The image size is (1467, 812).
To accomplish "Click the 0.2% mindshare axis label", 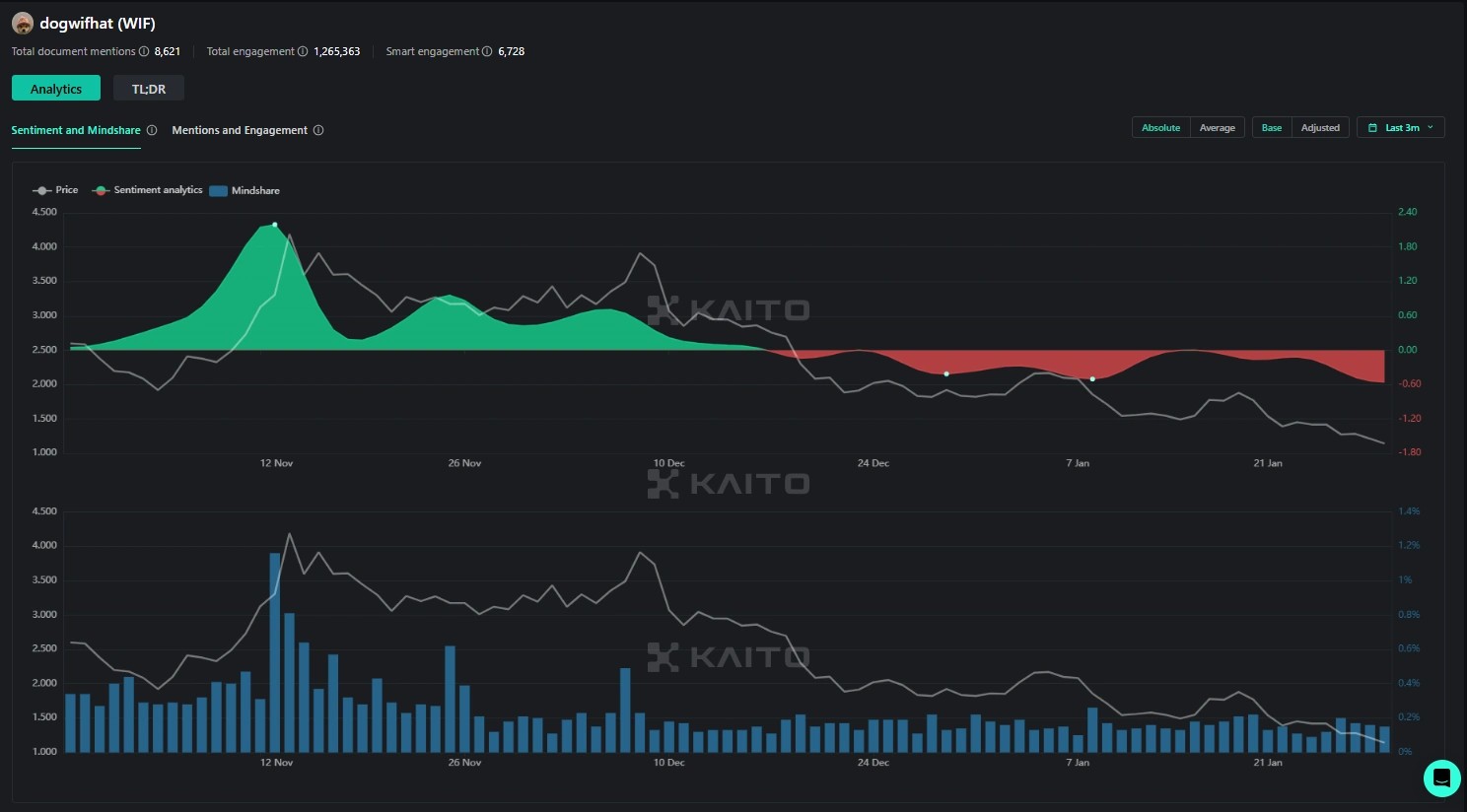I will click(x=1409, y=717).
